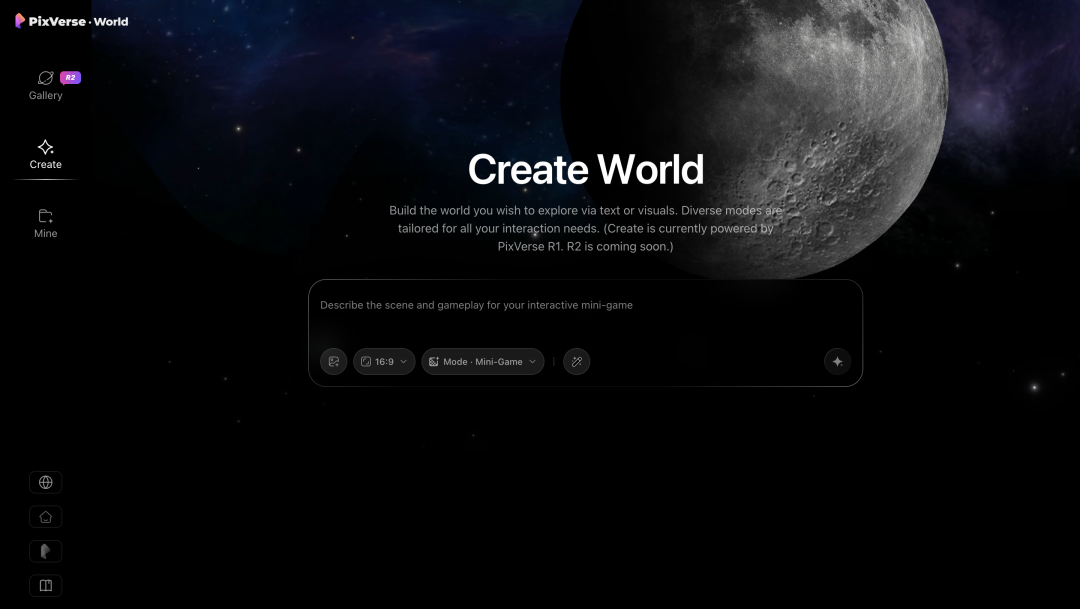1080x609 pixels.
Task: Click the add image icon in prompt box
Action: tap(333, 362)
